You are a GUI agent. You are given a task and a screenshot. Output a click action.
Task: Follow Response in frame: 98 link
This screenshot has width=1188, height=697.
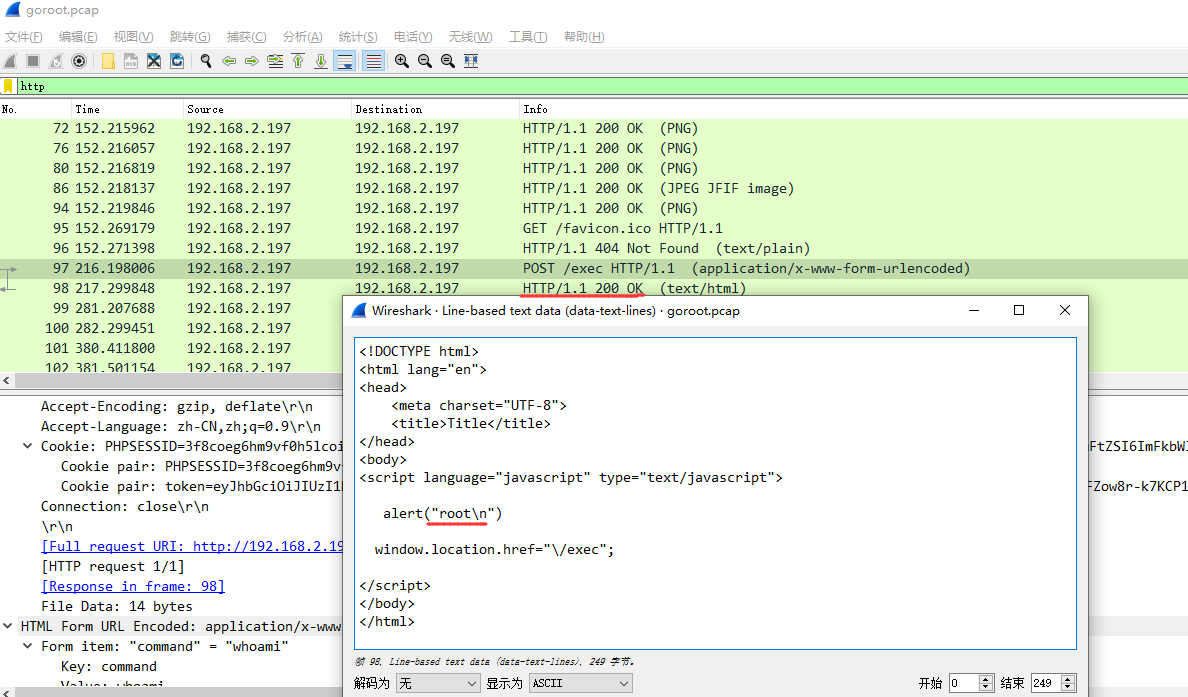pyautogui.click(x=133, y=586)
